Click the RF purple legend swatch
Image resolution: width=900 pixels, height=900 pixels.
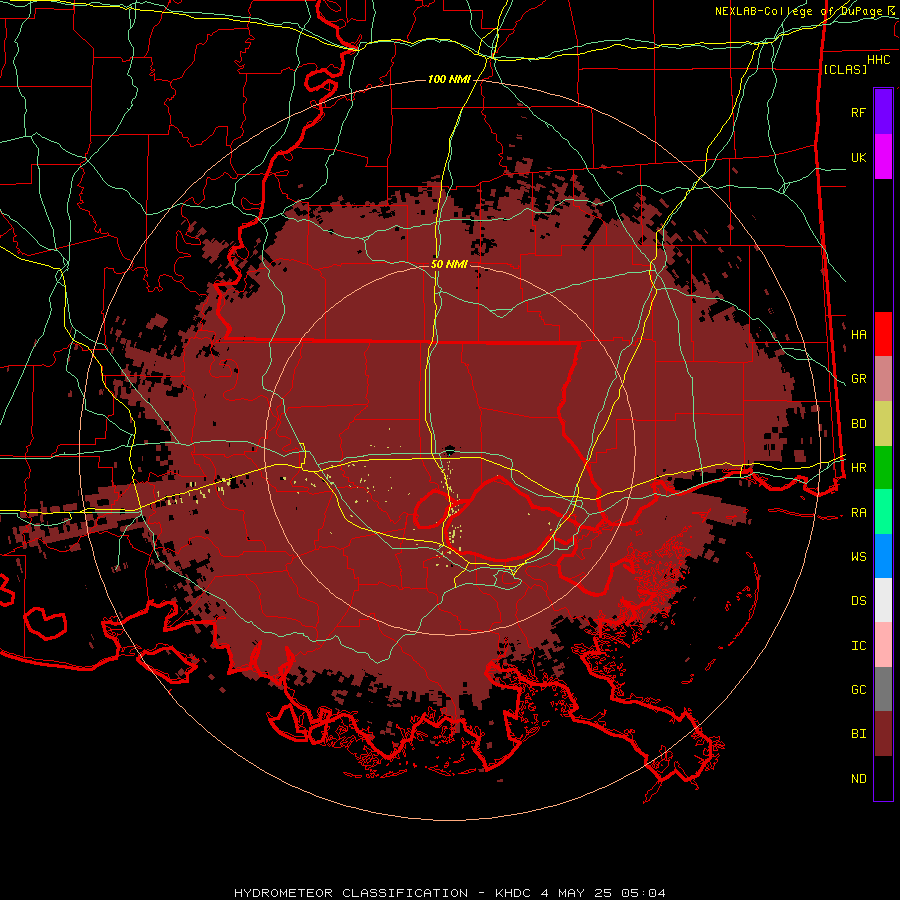tap(883, 112)
